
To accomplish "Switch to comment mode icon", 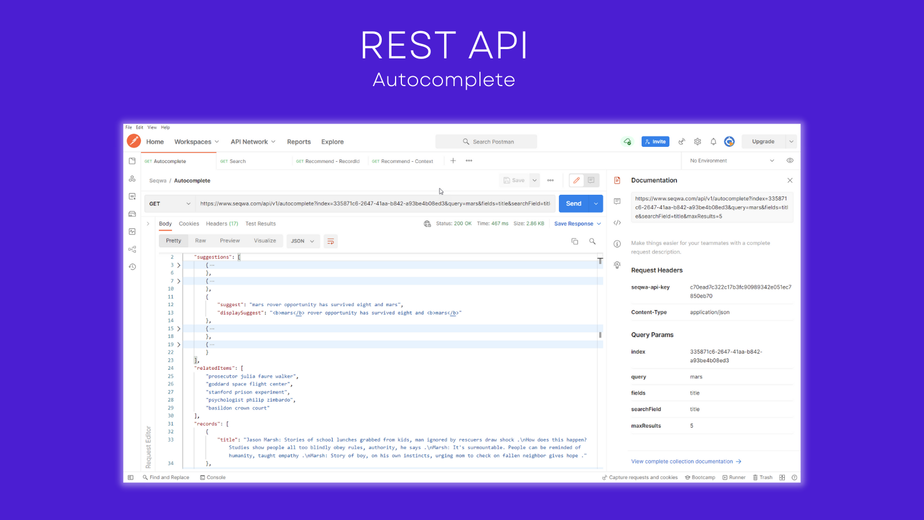I will point(591,180).
